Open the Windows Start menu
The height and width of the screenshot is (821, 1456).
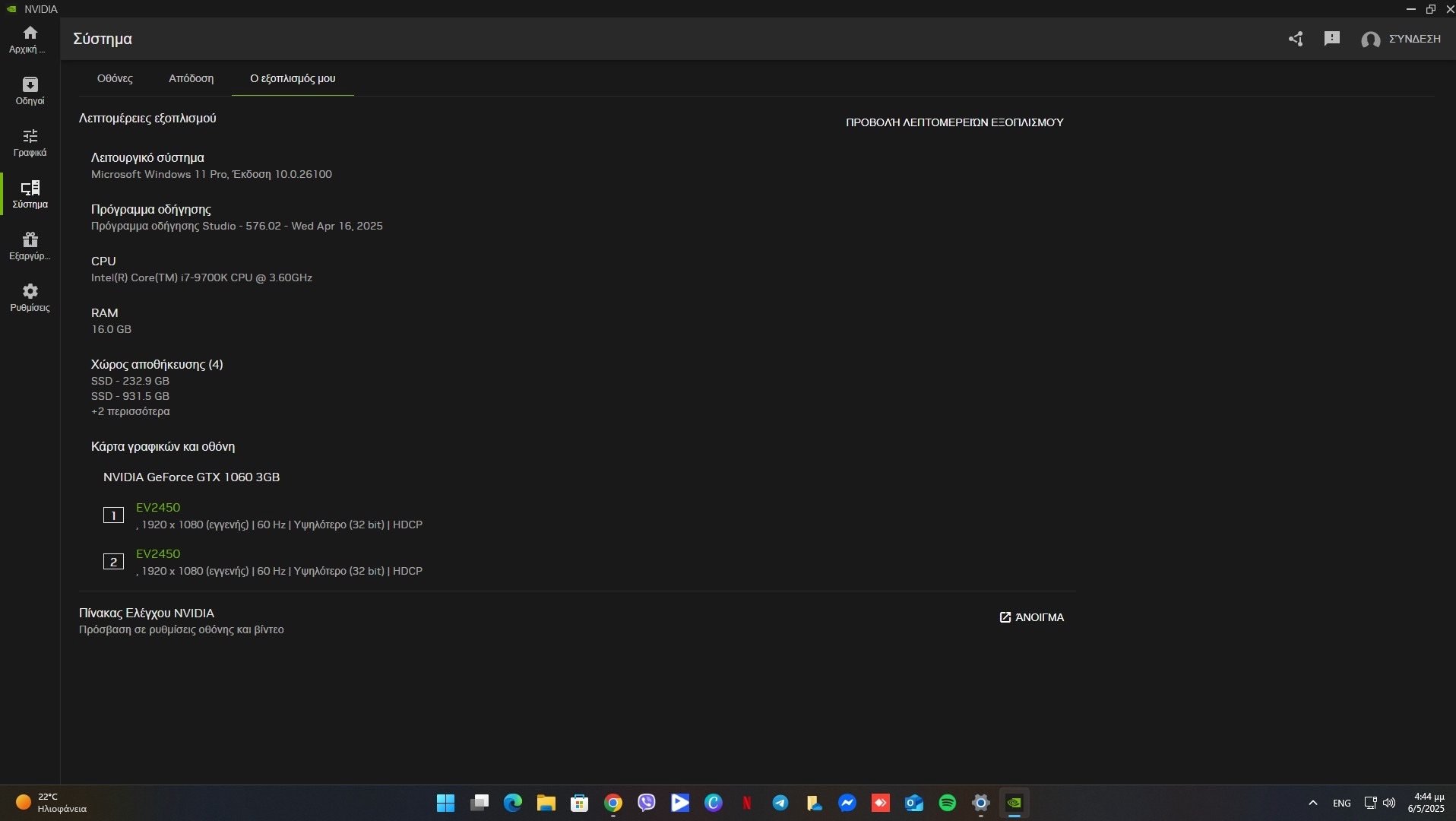pos(445,803)
